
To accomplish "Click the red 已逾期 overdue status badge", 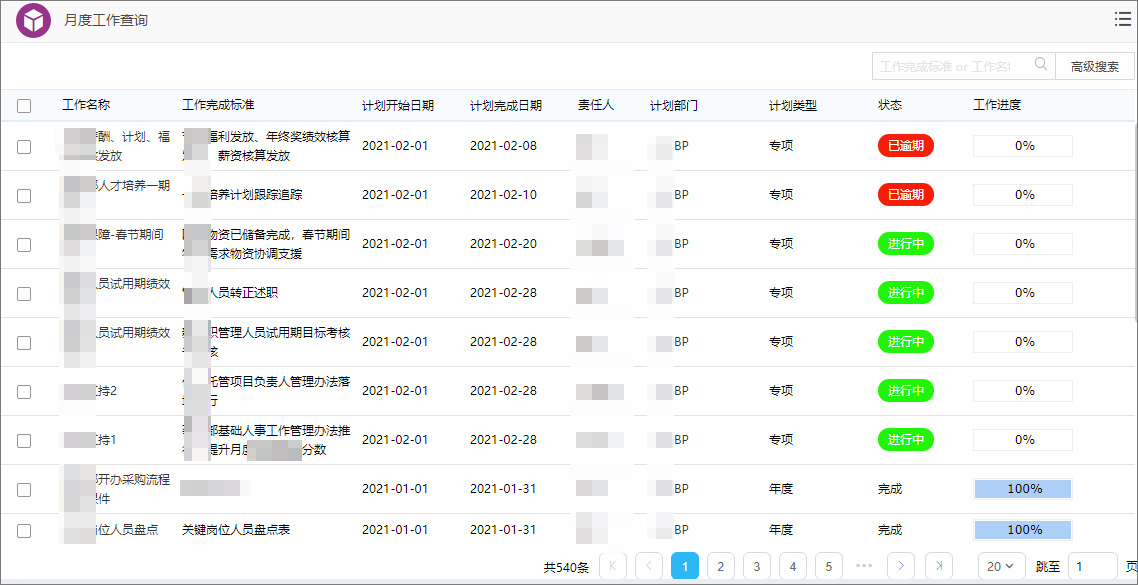I will 905,145.
